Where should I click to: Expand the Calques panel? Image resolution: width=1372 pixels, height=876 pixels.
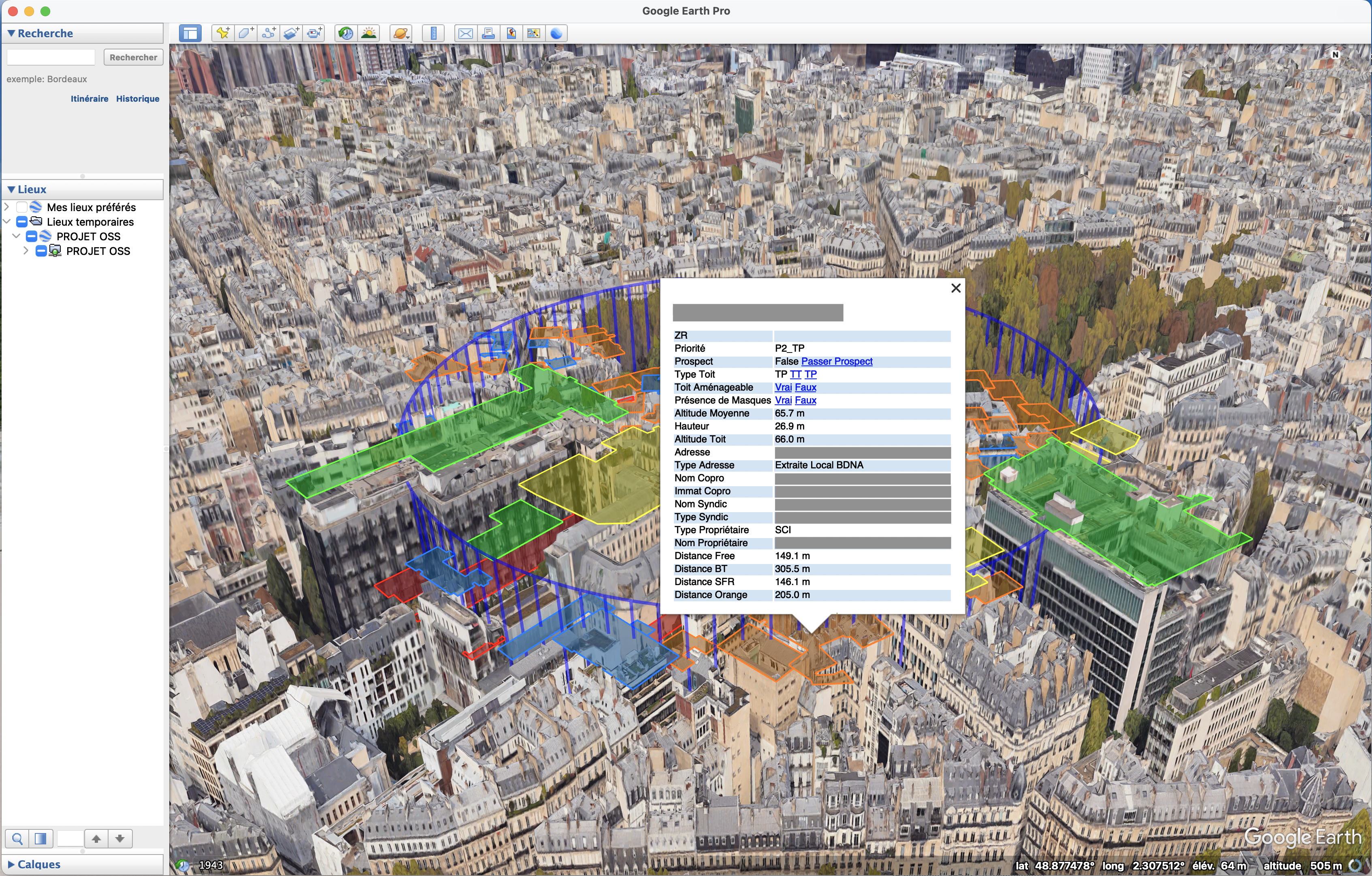[11, 865]
